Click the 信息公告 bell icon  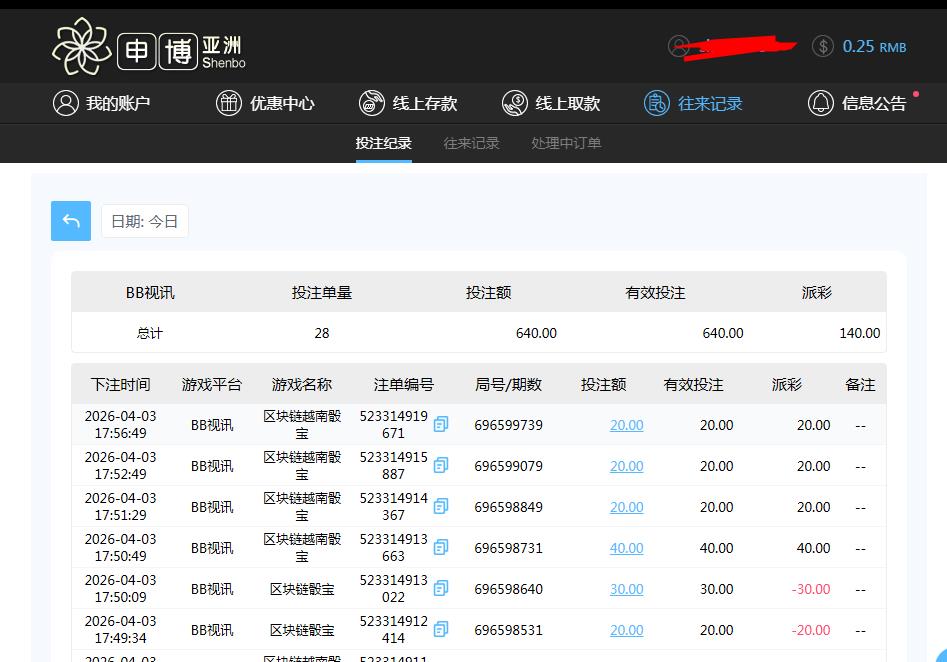pos(821,103)
